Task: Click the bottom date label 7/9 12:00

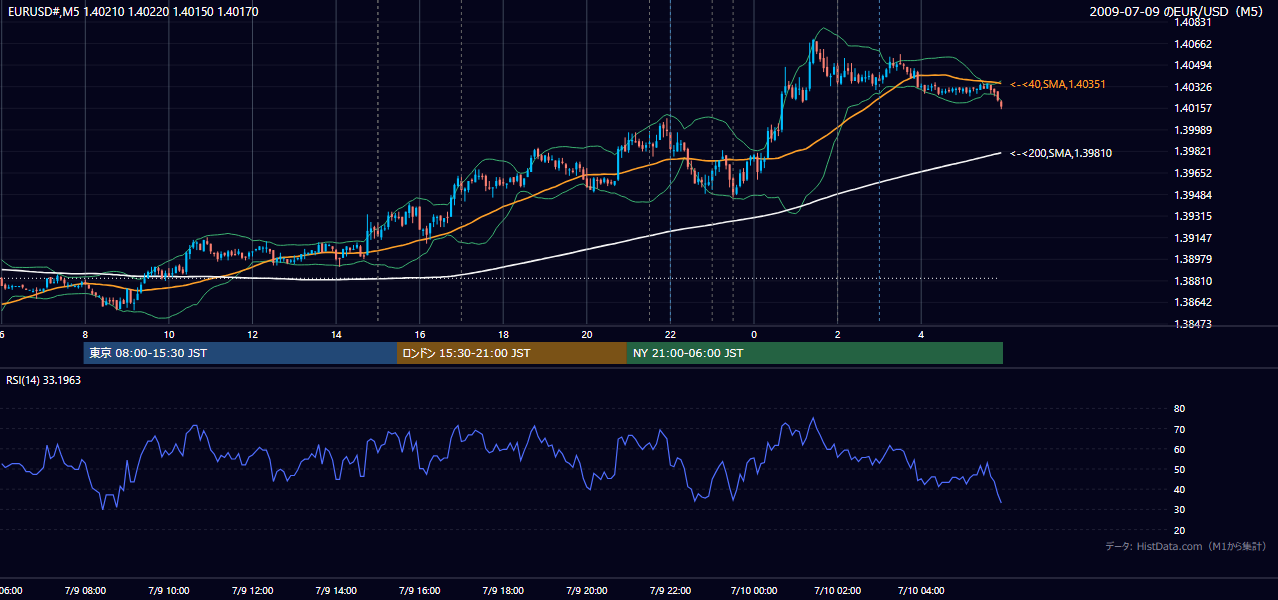Action: click(x=253, y=590)
